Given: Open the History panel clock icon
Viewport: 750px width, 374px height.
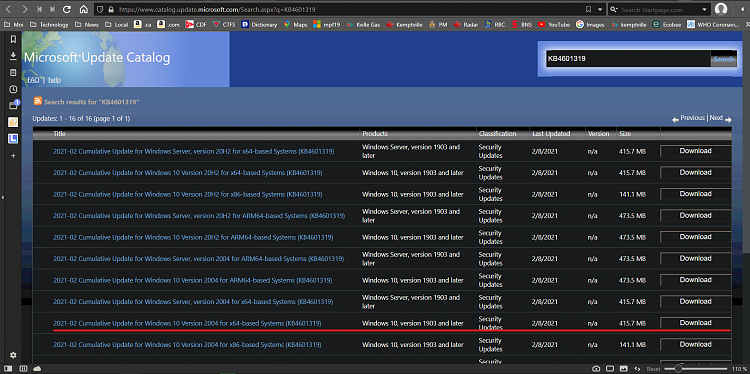Looking at the screenshot, I should point(13,89).
